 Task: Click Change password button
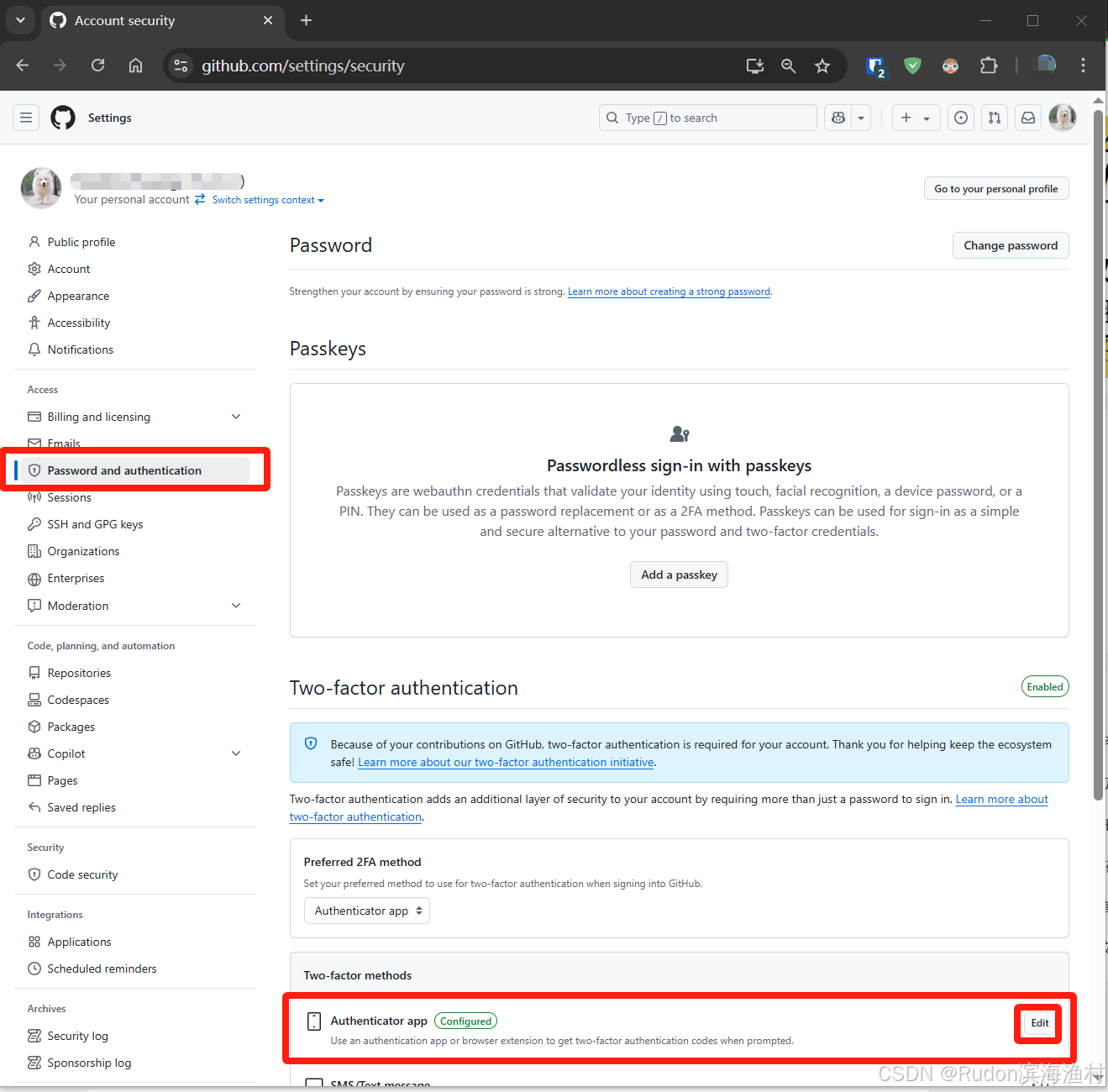pos(1011,245)
